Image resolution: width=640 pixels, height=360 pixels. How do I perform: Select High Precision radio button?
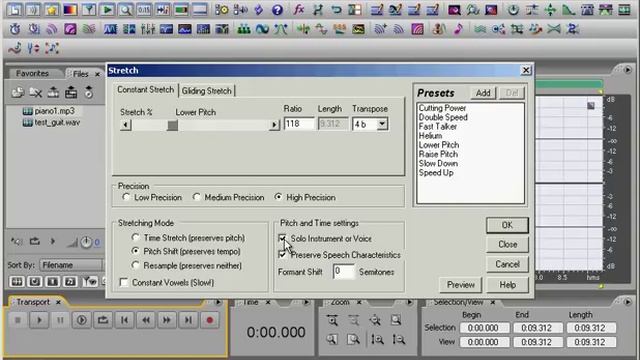pos(278,197)
